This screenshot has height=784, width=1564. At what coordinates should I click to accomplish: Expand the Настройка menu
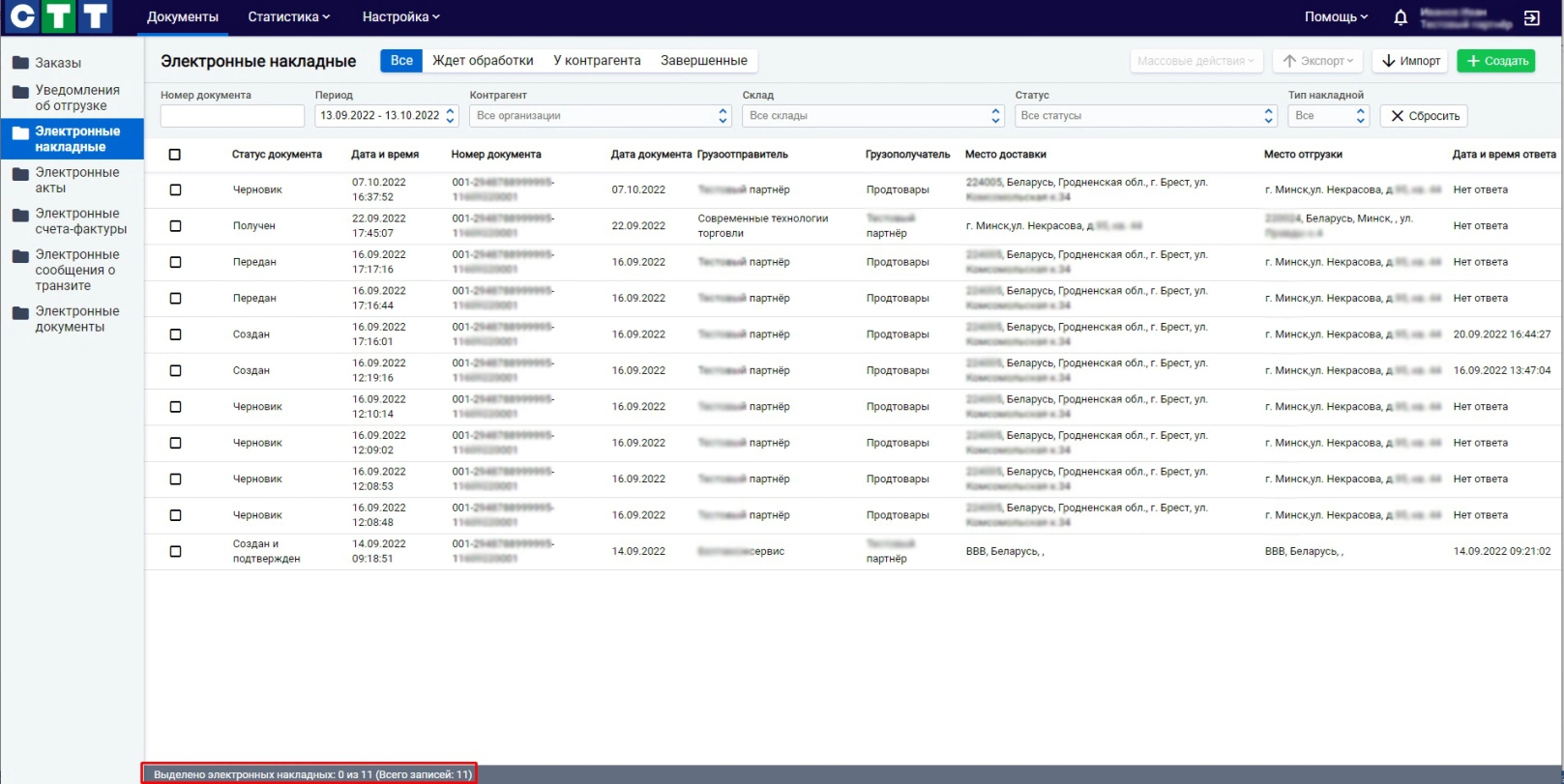pos(401,17)
